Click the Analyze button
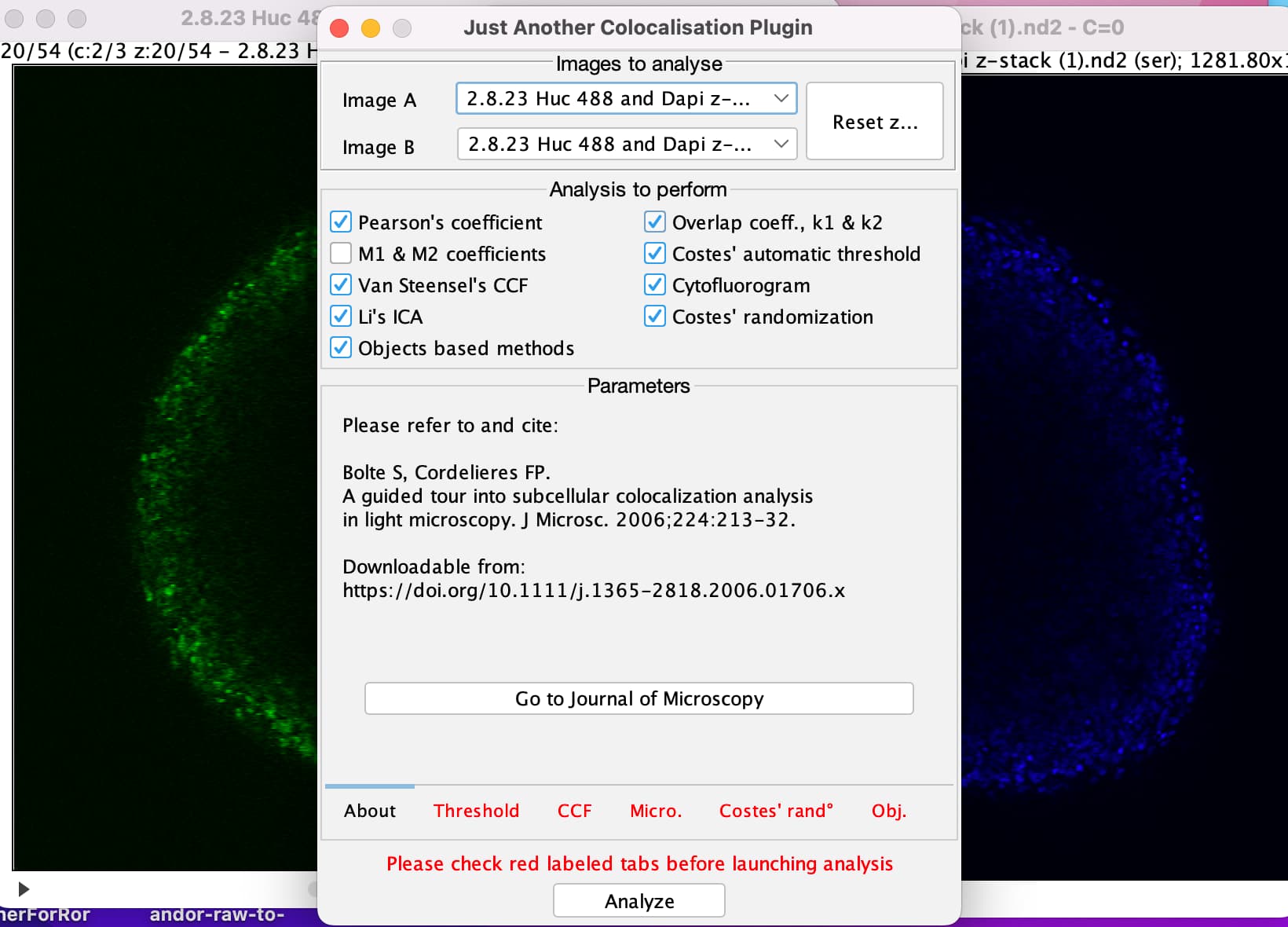 click(x=639, y=900)
